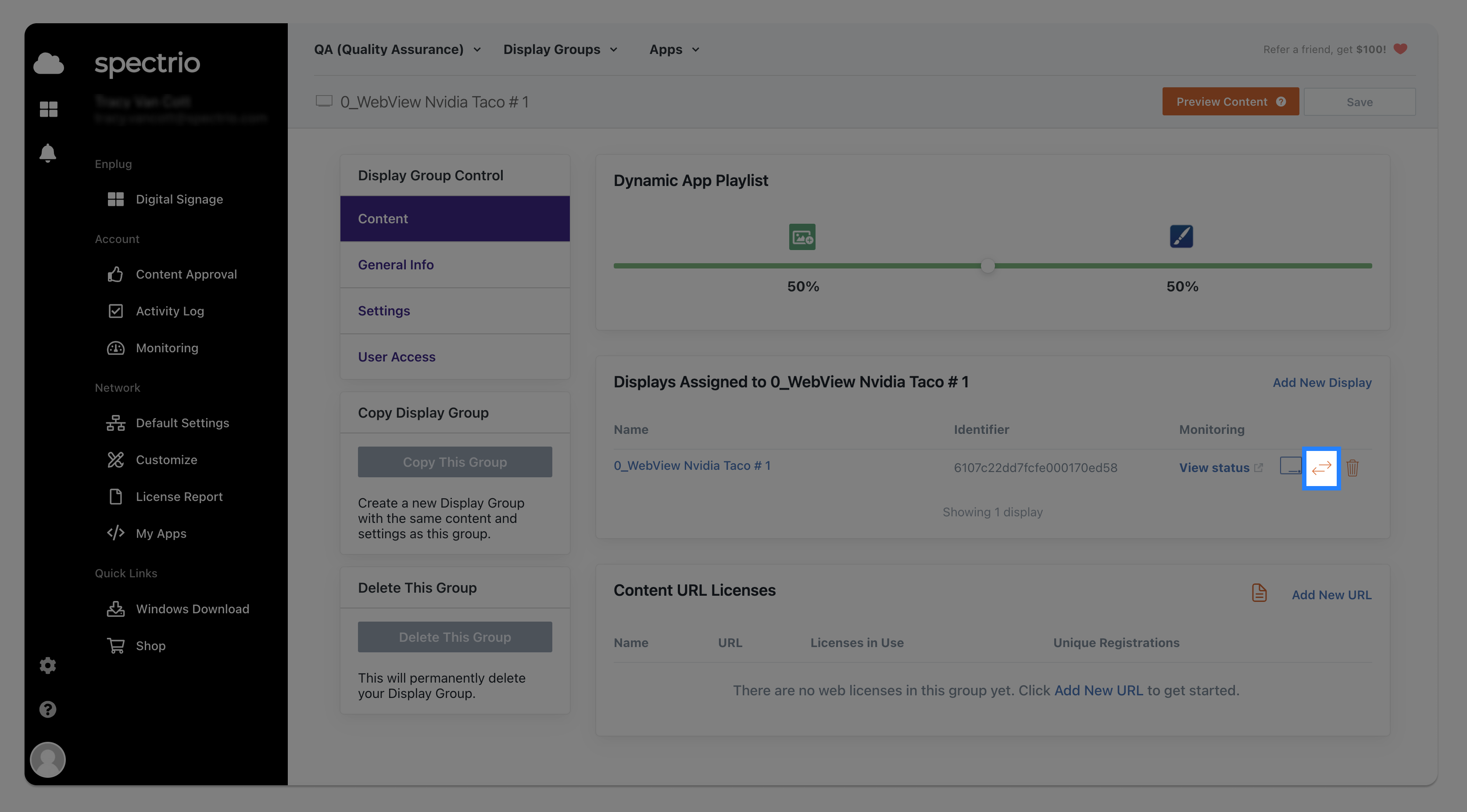This screenshot has width=1467, height=812.
Task: Open notifications bell icon
Action: click(48, 153)
